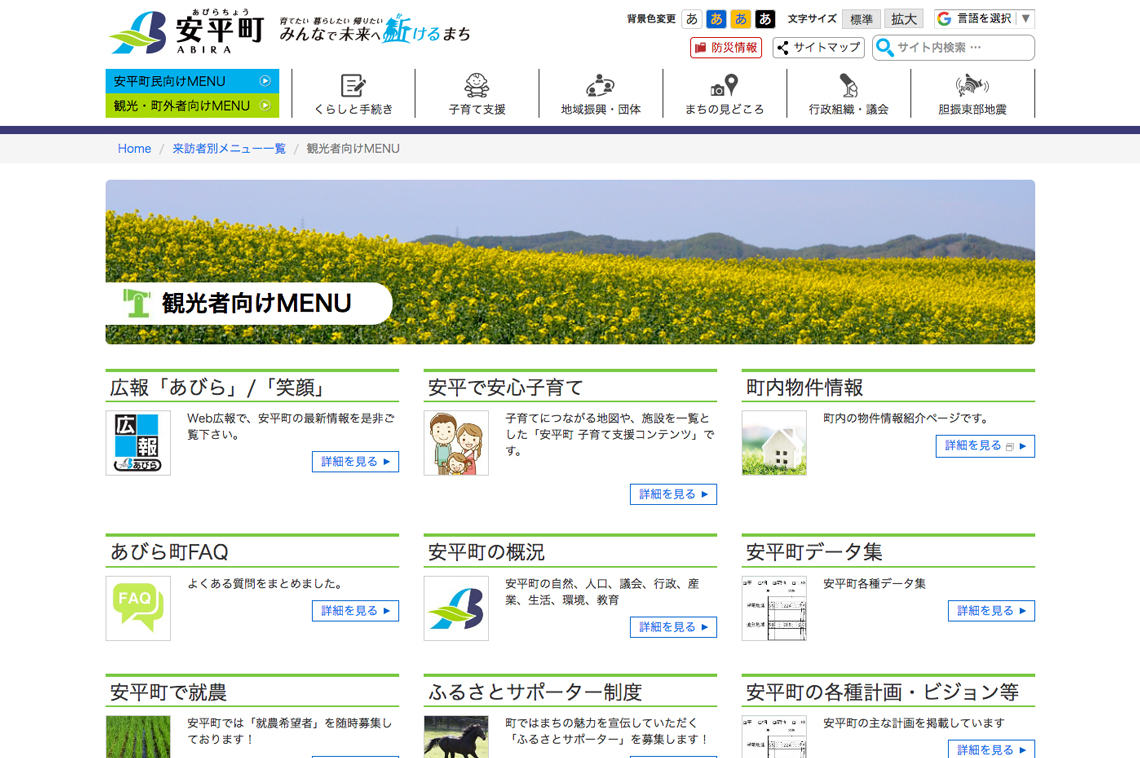Click the 広報「あびら」/「笑顔」 heading
The height and width of the screenshot is (758, 1140).
pyautogui.click(x=217, y=387)
